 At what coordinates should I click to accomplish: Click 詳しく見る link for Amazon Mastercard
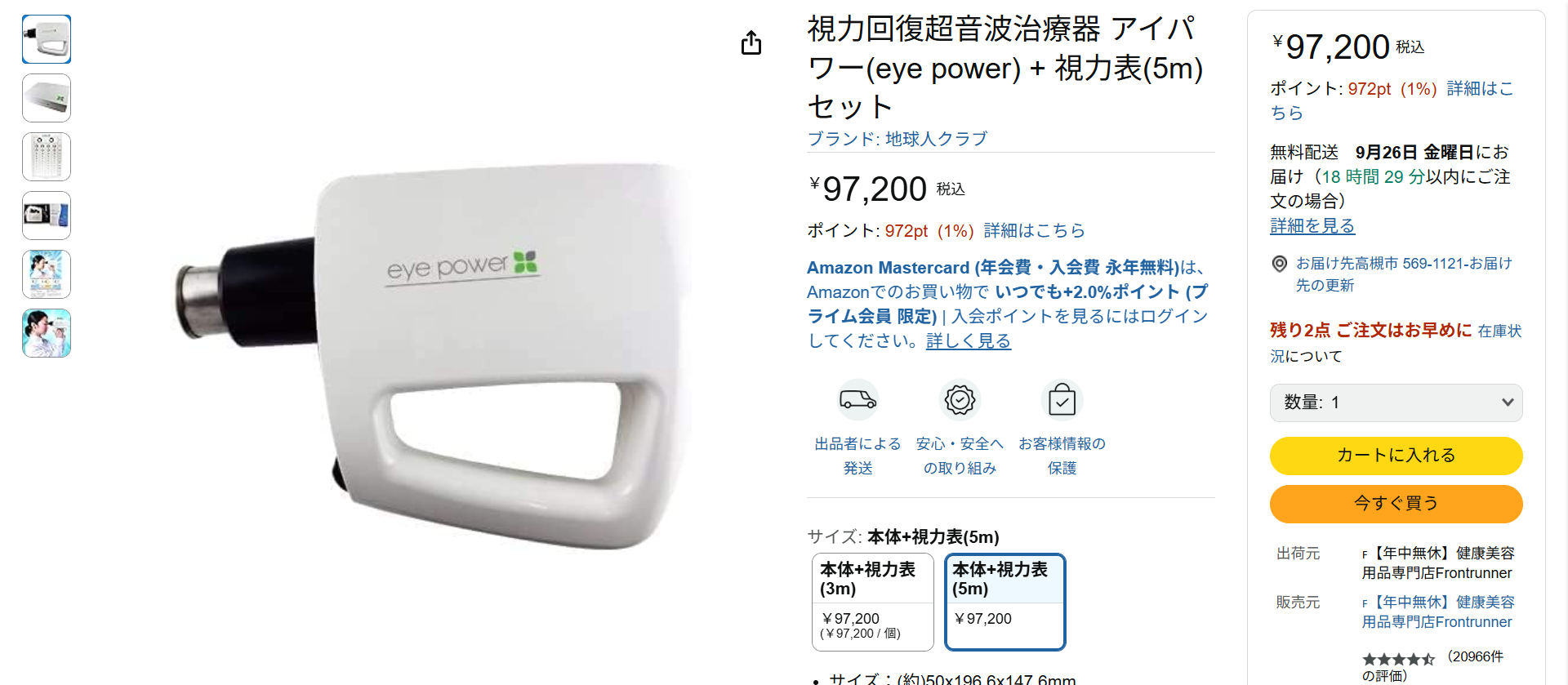[969, 341]
